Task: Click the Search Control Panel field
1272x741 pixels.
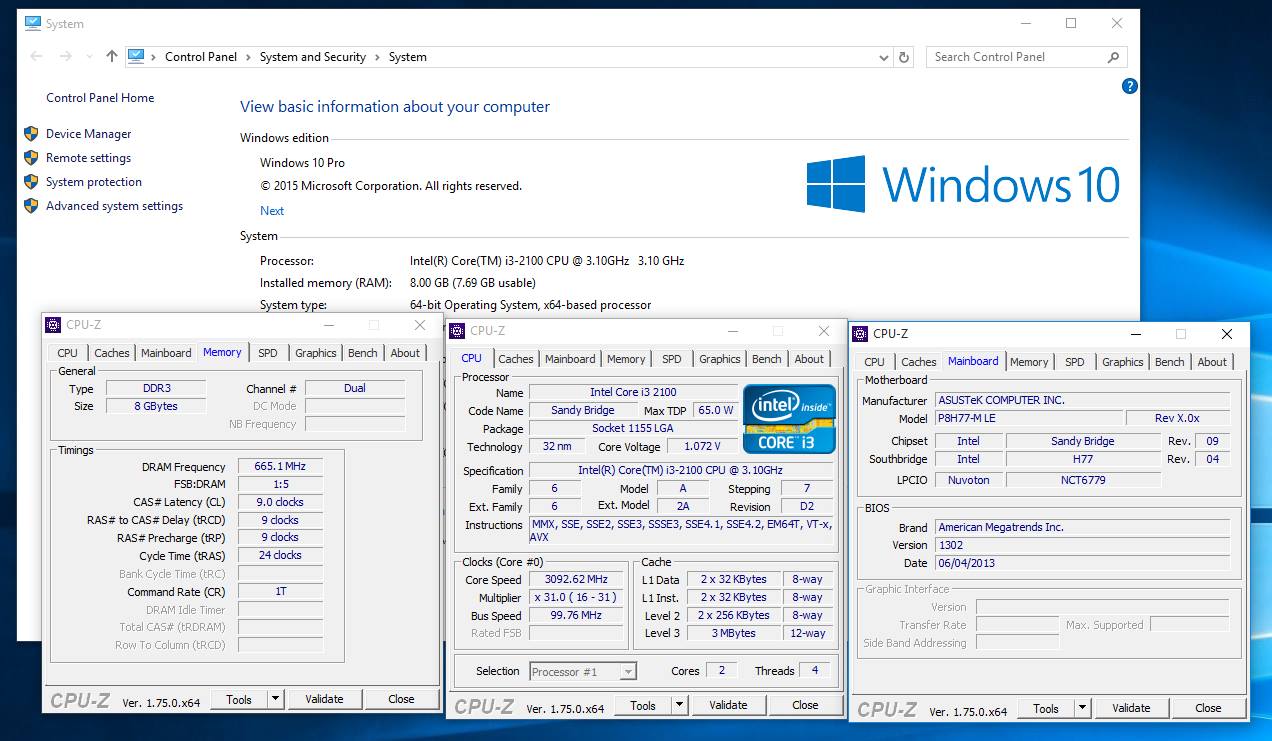Action: pos(1015,57)
